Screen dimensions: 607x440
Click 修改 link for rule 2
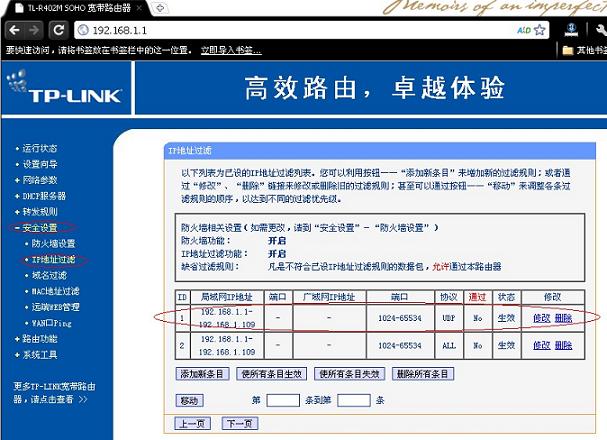(541, 345)
